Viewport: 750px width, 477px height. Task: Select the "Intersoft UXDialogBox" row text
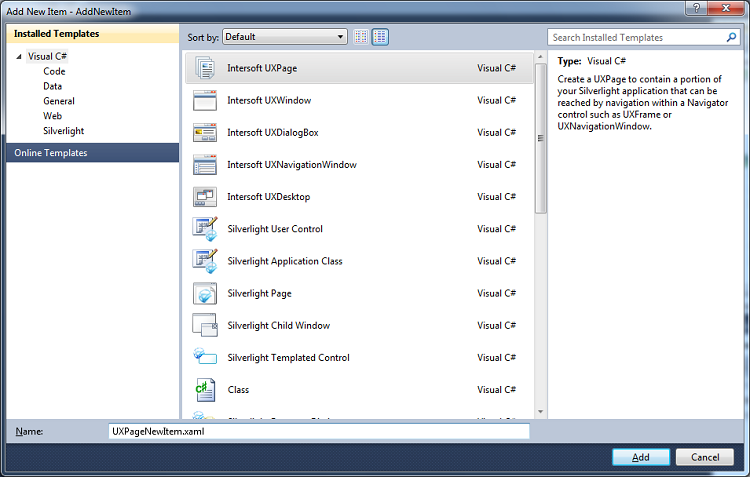pyautogui.click(x=273, y=133)
